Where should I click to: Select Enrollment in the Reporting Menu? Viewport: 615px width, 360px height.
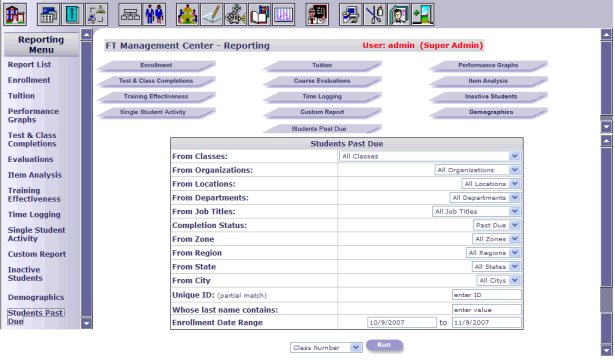point(29,80)
